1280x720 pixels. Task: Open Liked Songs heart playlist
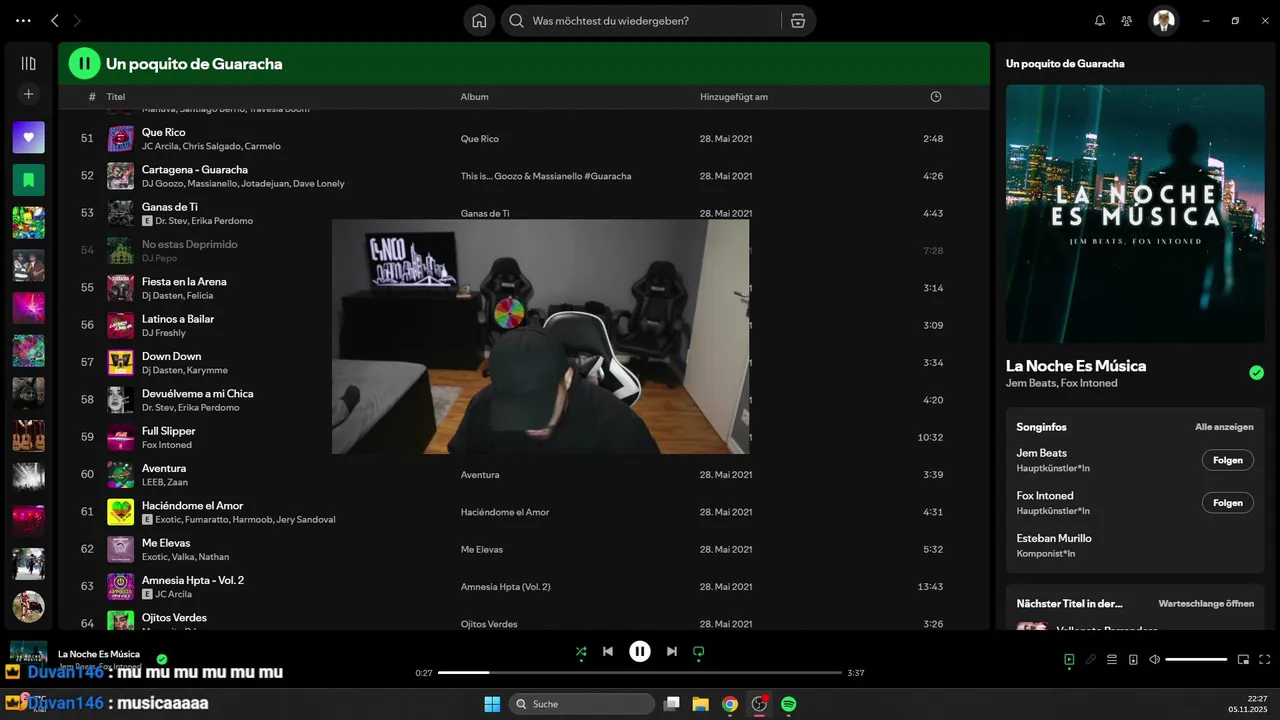pyautogui.click(x=28, y=137)
